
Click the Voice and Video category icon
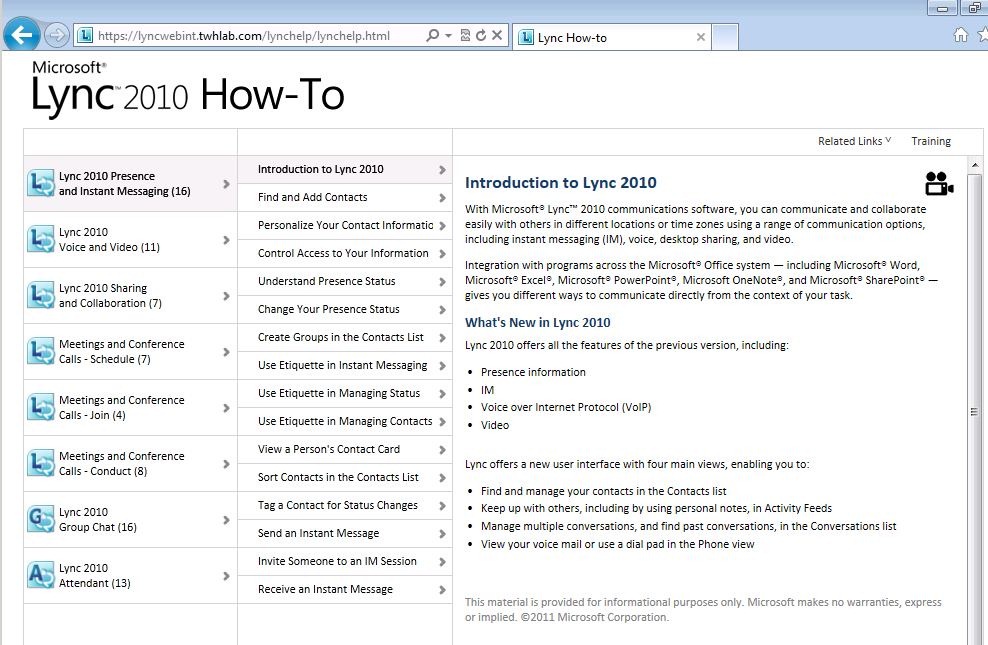coord(41,239)
